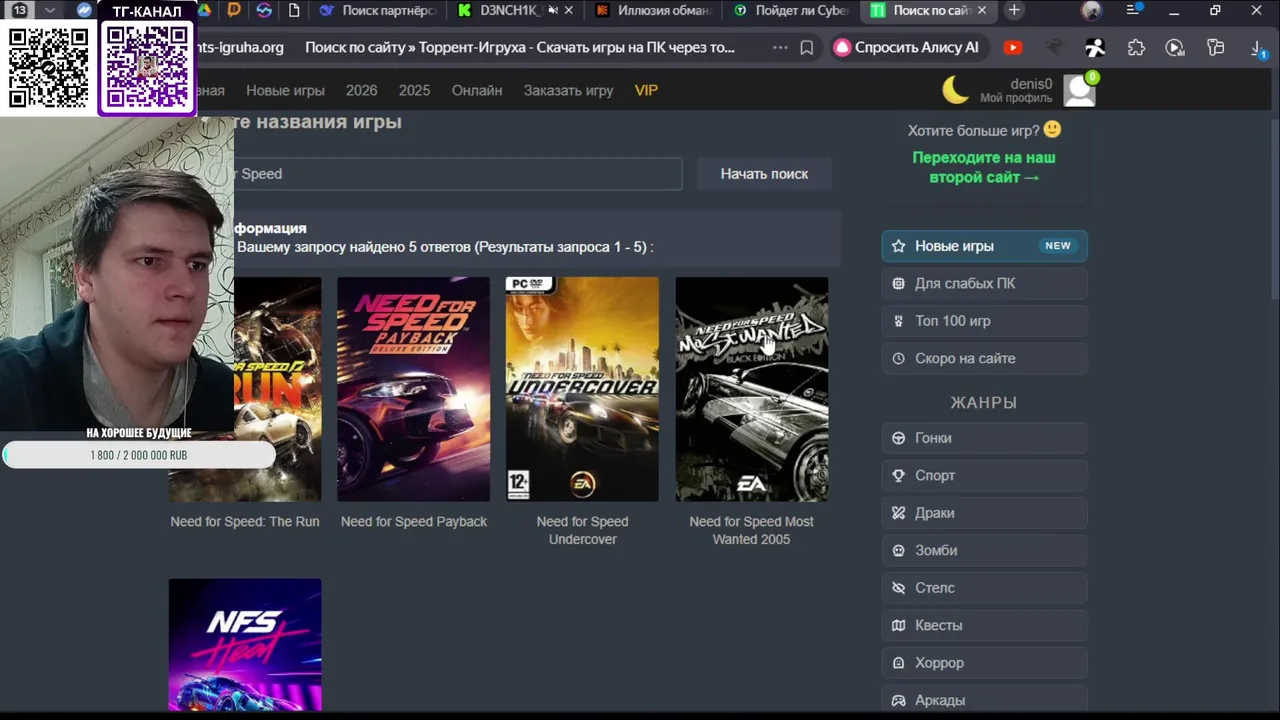This screenshot has height=720, width=1280.
Task: Click the Для слабых ПК label
Action: click(965, 283)
